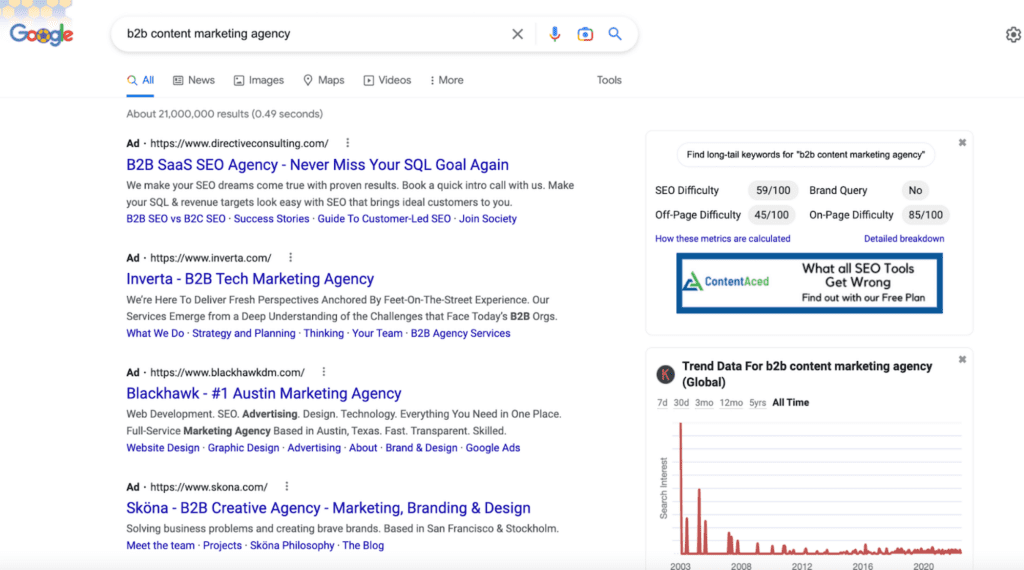Image resolution: width=1024 pixels, height=570 pixels.
Task: Clear the search query with X icon
Action: pos(517,34)
